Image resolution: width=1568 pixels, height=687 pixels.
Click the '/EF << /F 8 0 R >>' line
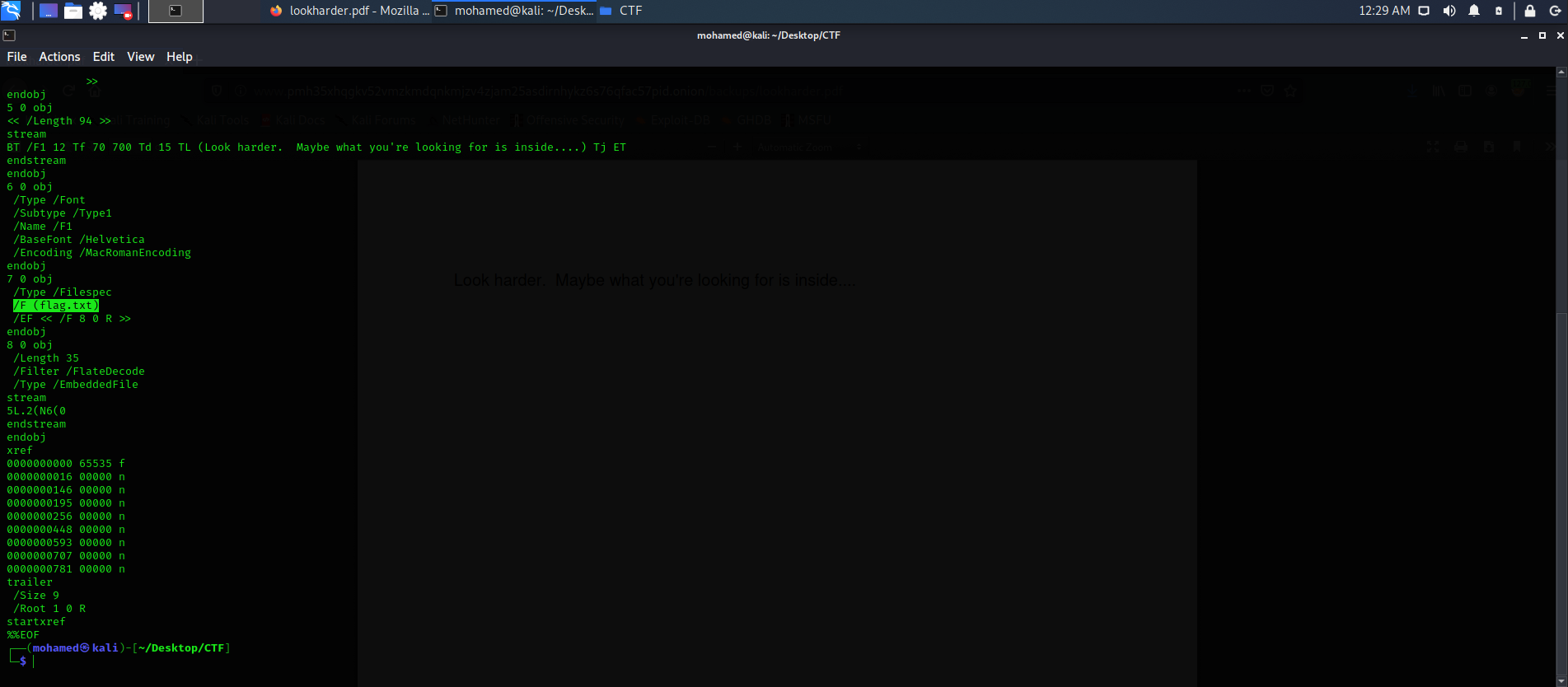tap(73, 319)
